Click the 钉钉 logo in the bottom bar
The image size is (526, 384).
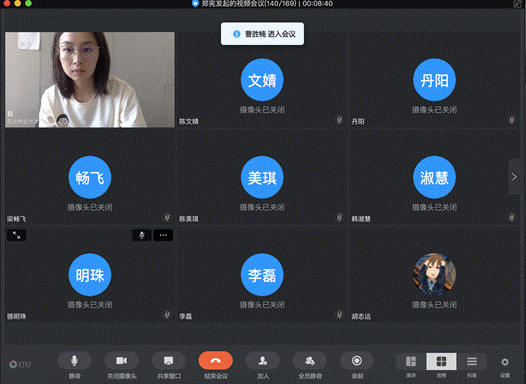click(x=20, y=364)
